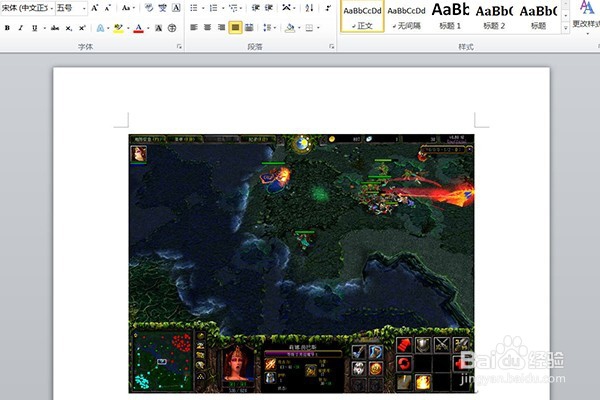Click shrink font size icon
This screenshot has width=600, height=400.
pyautogui.click(x=108, y=8)
